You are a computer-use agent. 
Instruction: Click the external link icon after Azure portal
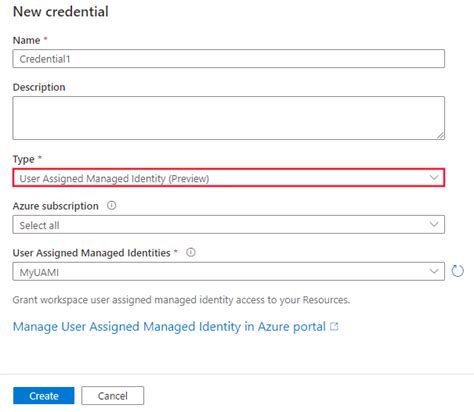tap(334, 326)
